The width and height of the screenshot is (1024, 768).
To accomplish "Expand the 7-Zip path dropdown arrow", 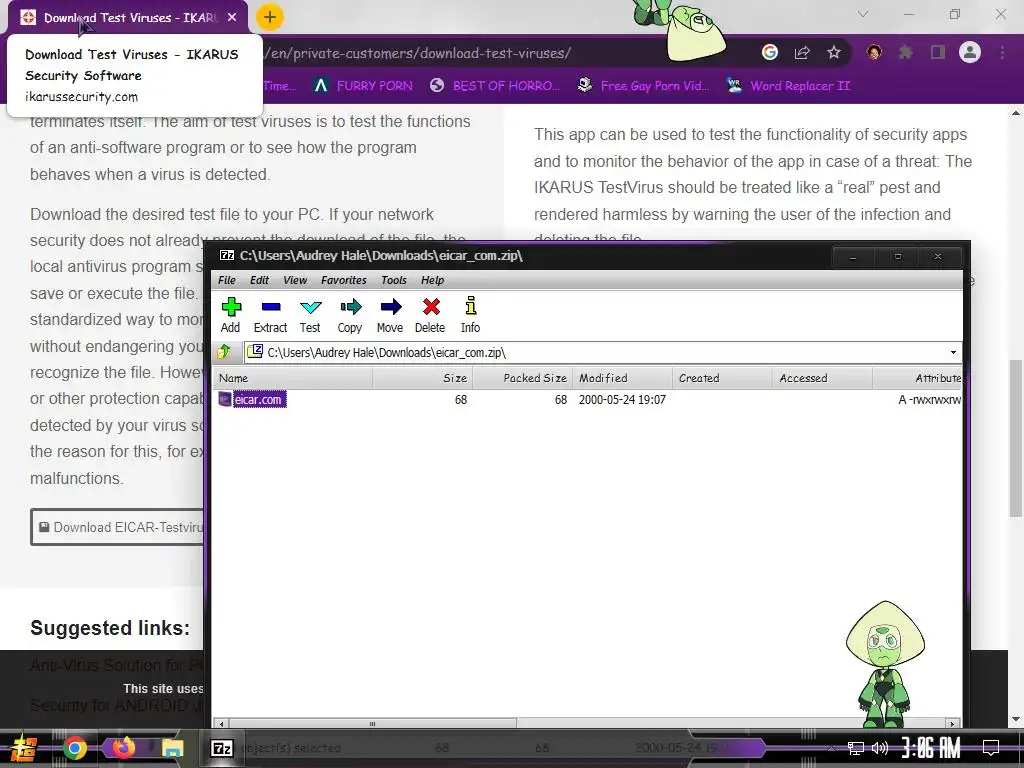I will point(953,353).
